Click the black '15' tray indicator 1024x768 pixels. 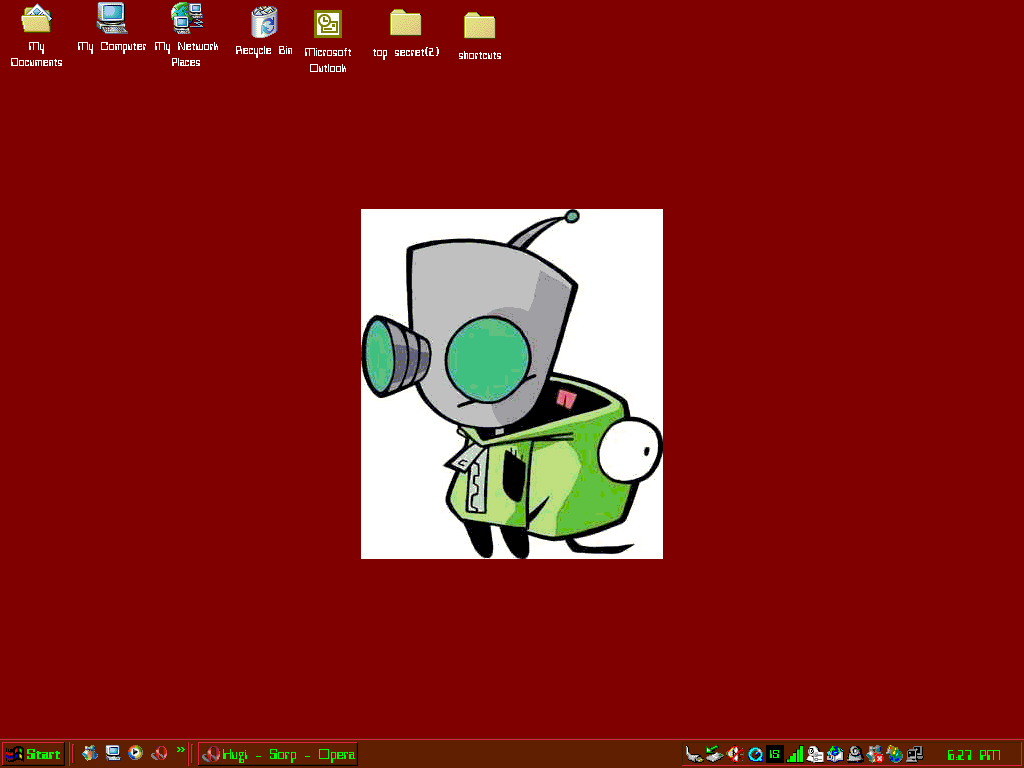775,755
